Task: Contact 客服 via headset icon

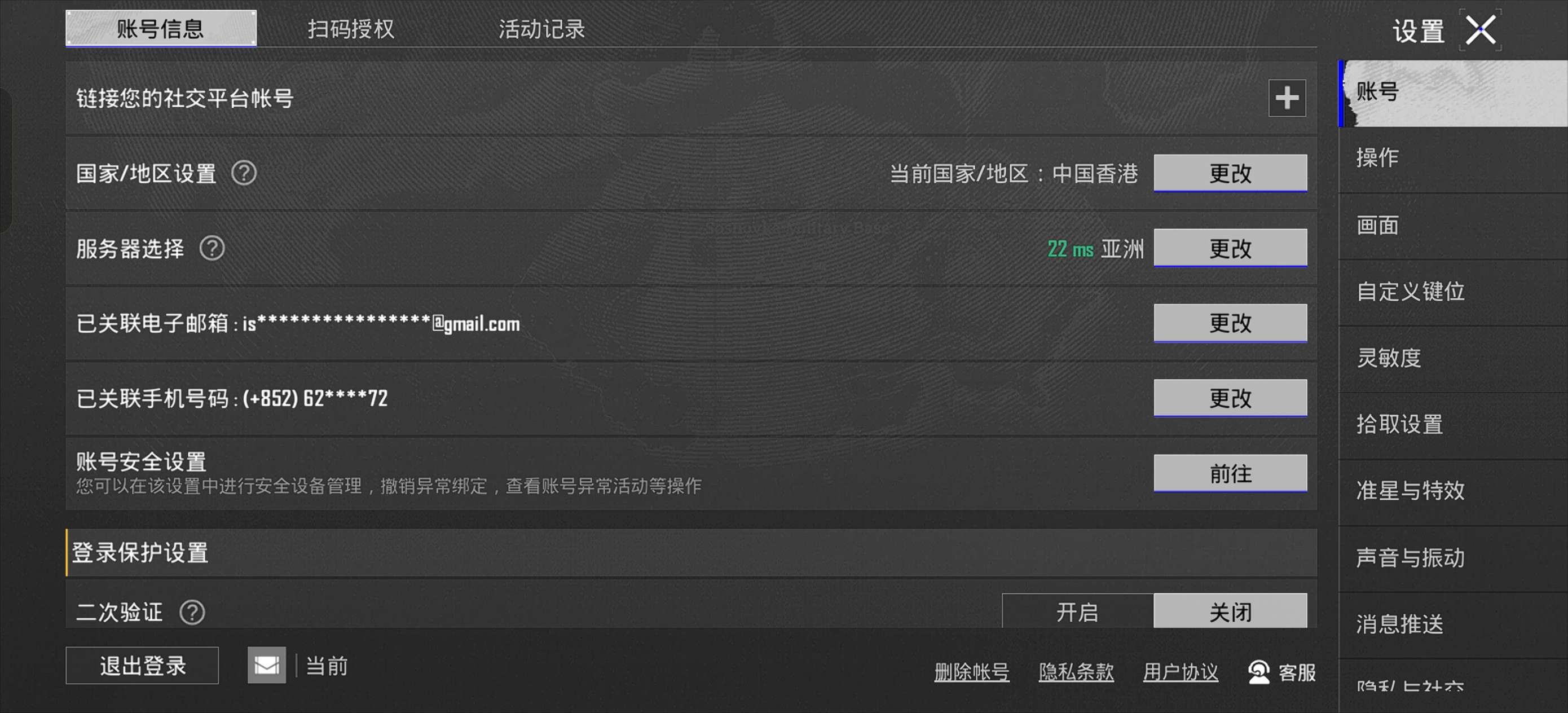Action: point(1258,672)
